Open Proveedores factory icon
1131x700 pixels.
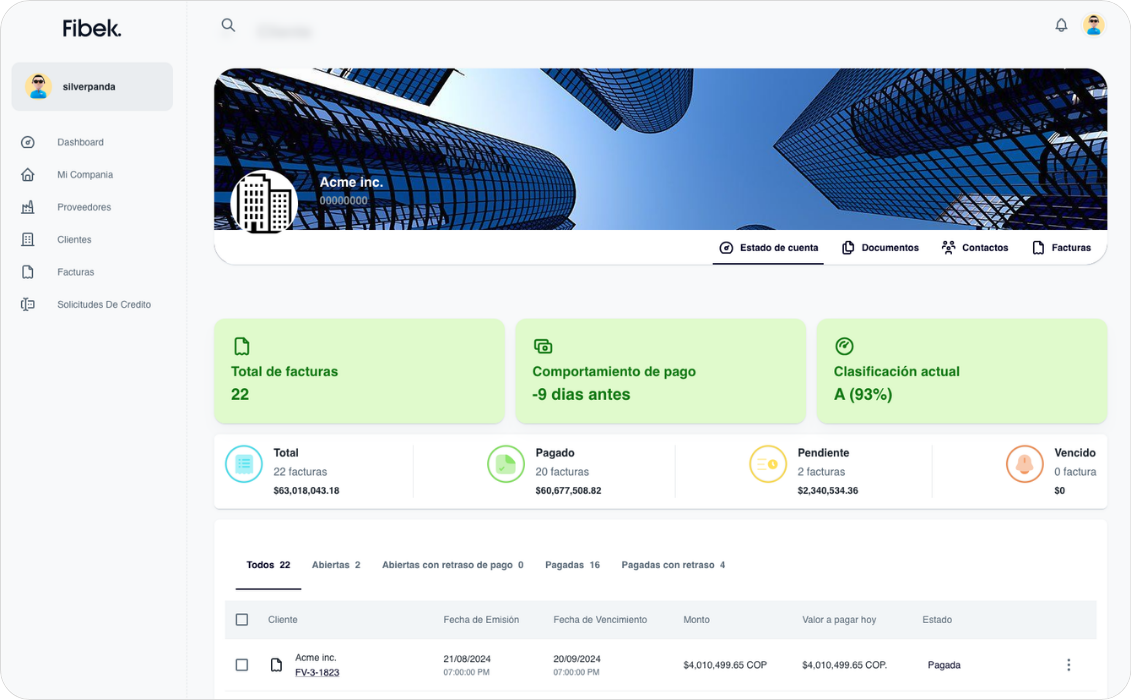(x=27, y=207)
